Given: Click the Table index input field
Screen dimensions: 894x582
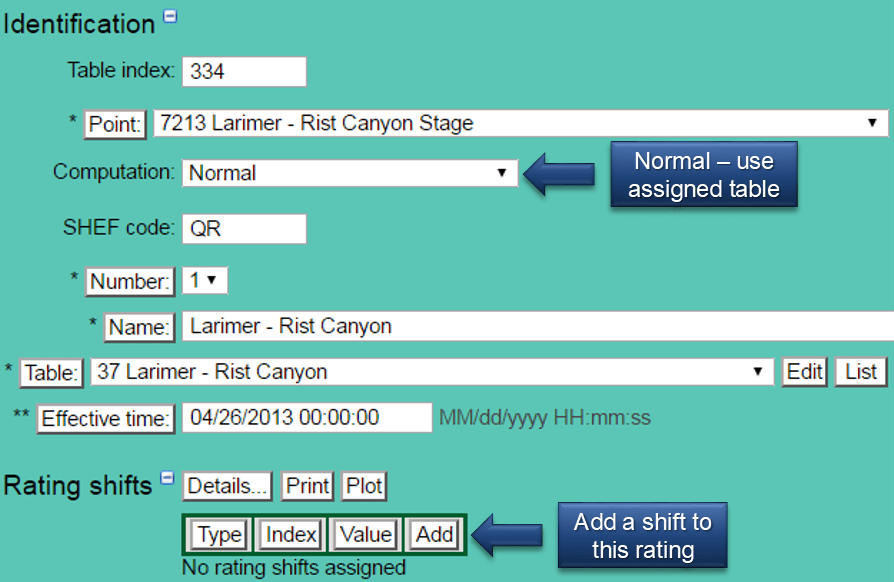Looking at the screenshot, I should pyautogui.click(x=245, y=71).
